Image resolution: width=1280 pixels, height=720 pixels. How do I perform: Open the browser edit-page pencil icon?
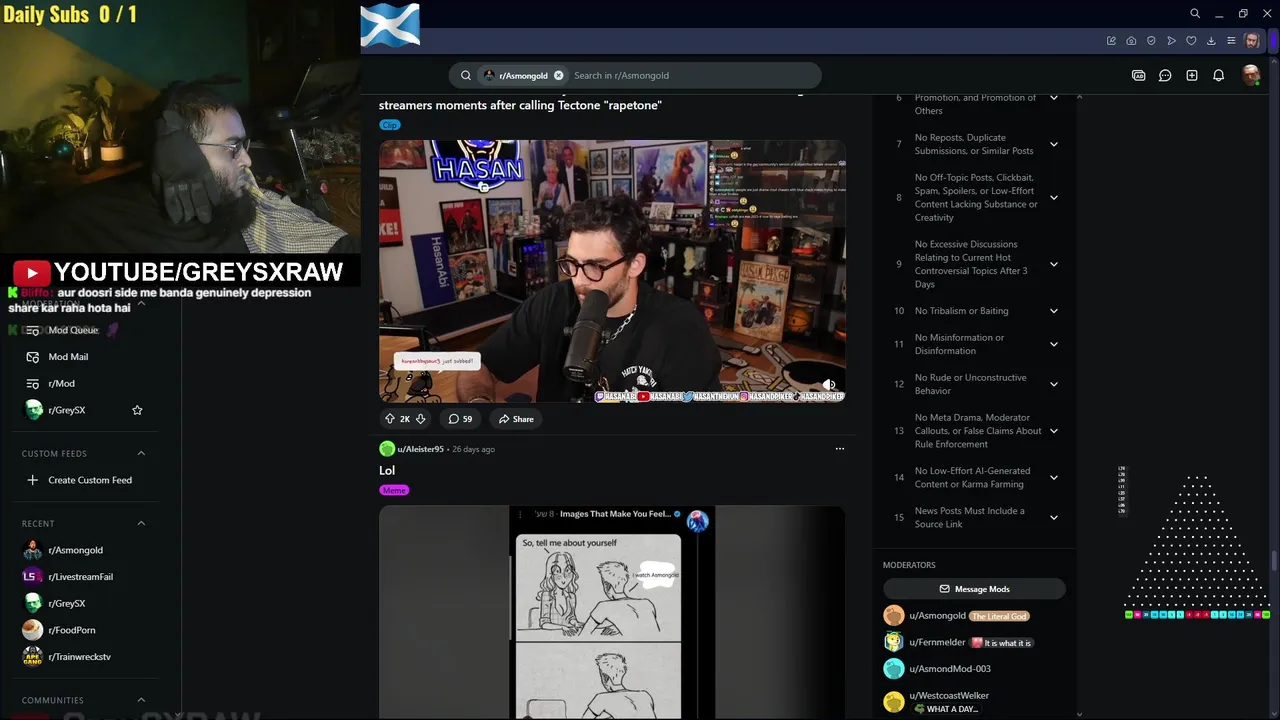click(1111, 41)
